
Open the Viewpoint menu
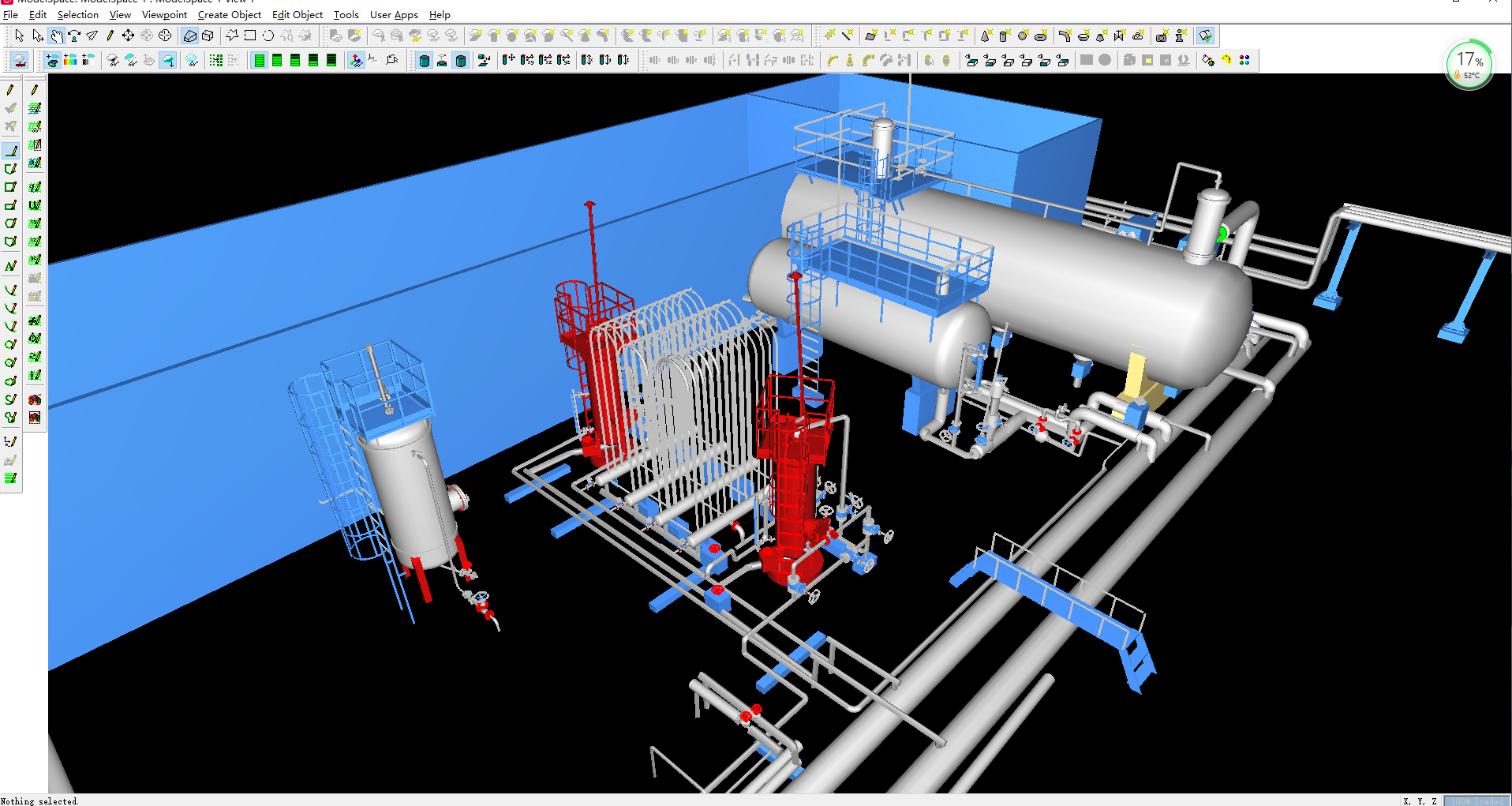pyautogui.click(x=164, y=15)
